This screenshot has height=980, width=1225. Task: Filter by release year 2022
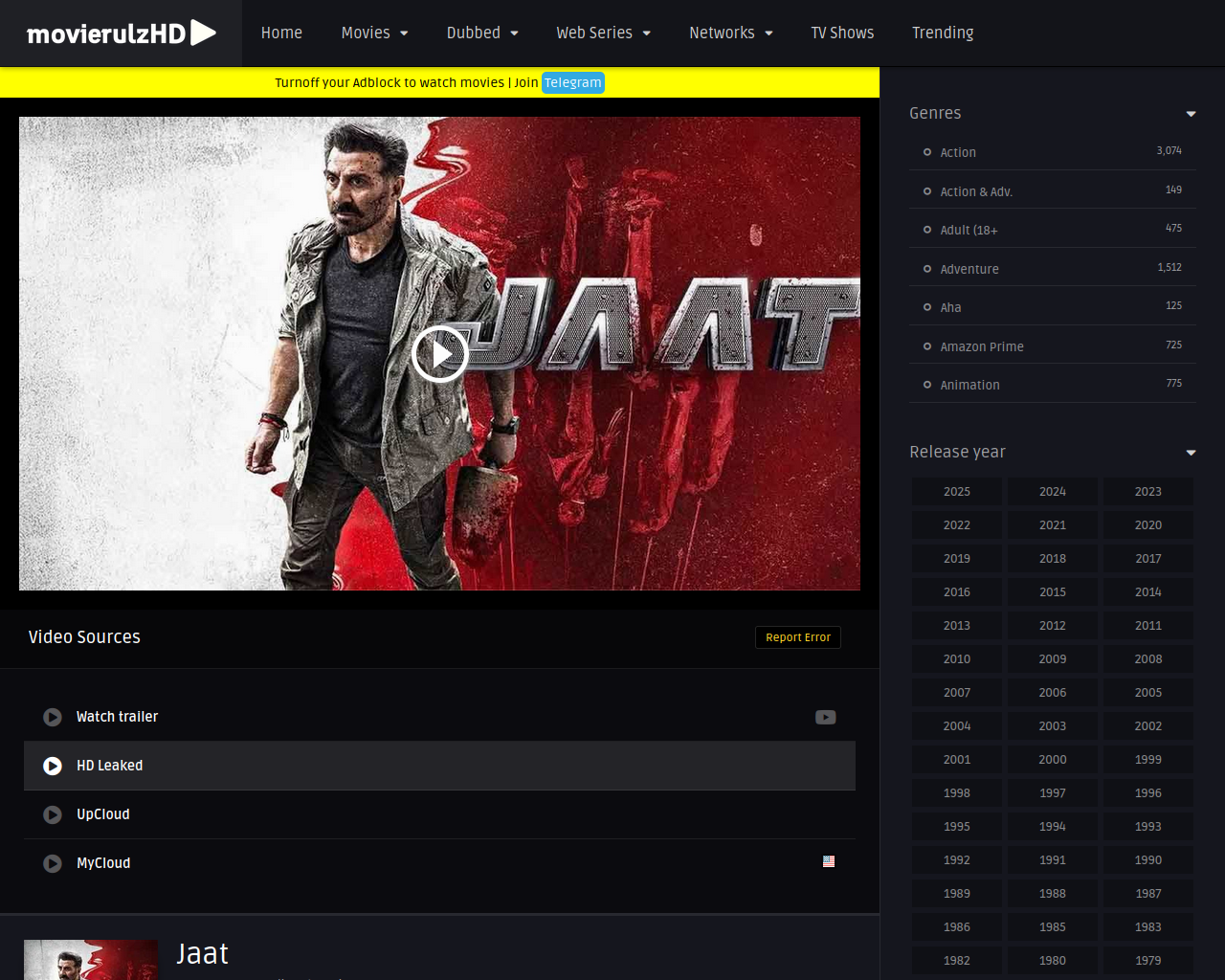pos(957,525)
